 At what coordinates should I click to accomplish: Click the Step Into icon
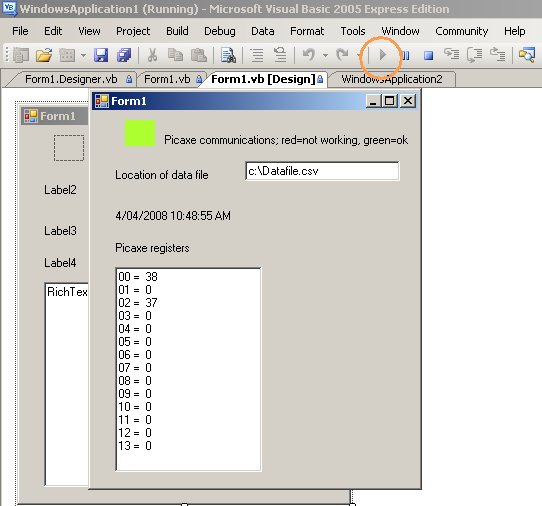tap(451, 55)
